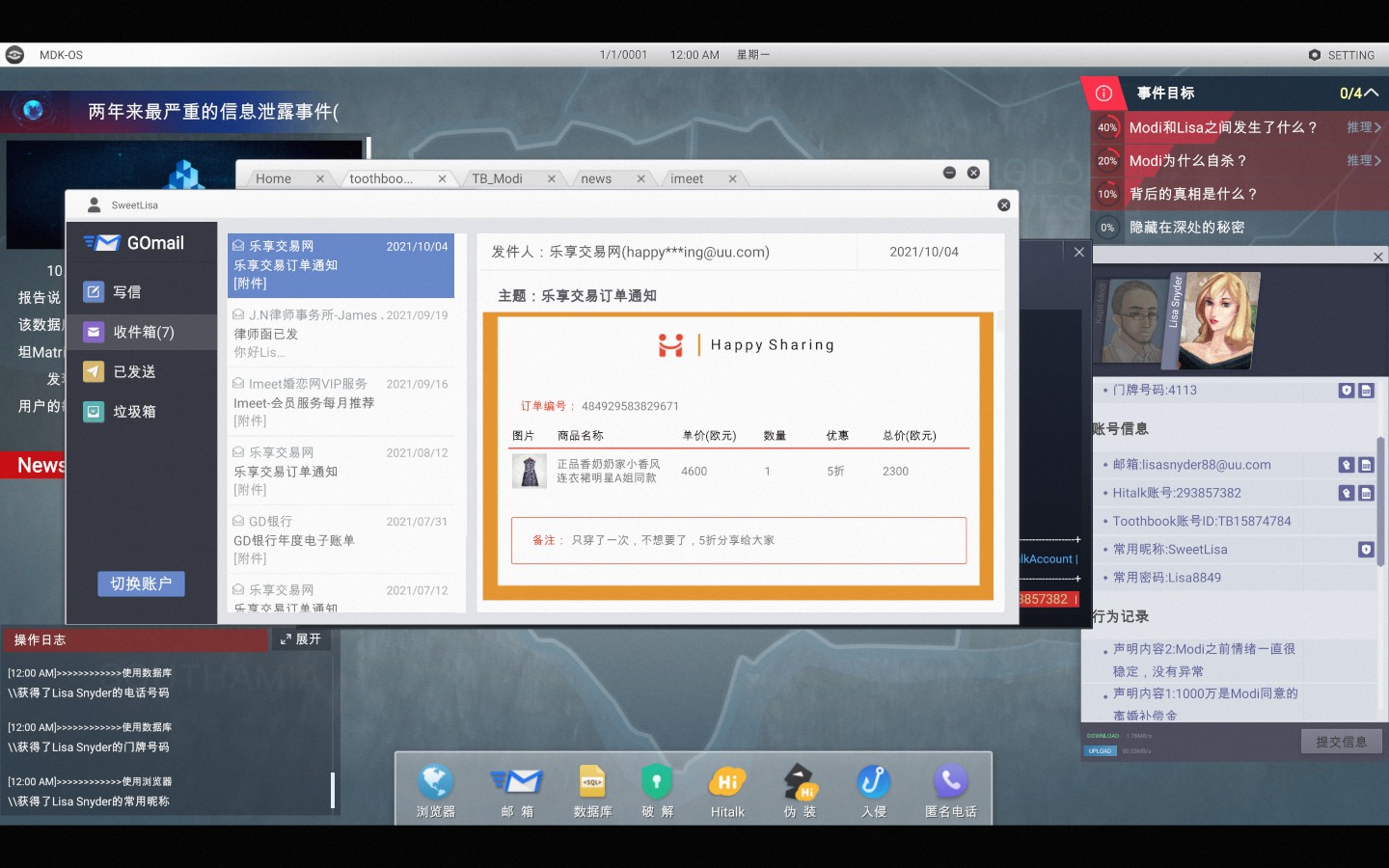Click the 切换账户 switch account button
Image resolution: width=1389 pixels, height=868 pixels.
point(141,583)
